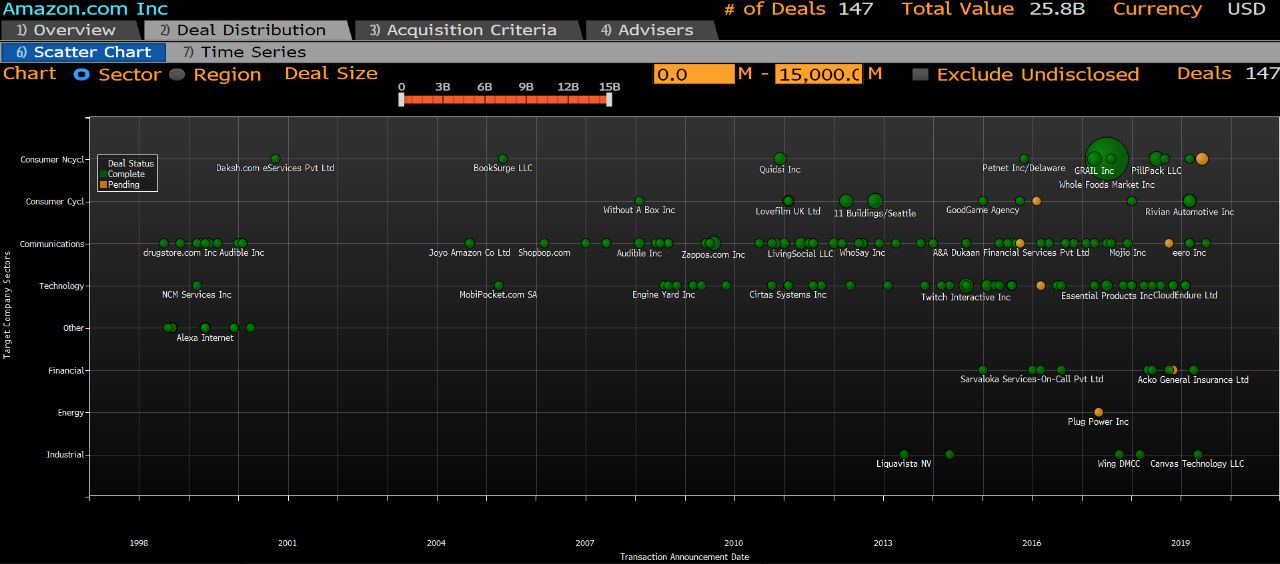Click the Cirtas Systems Inc label
This screenshot has width=1280, height=564.
tap(788, 295)
